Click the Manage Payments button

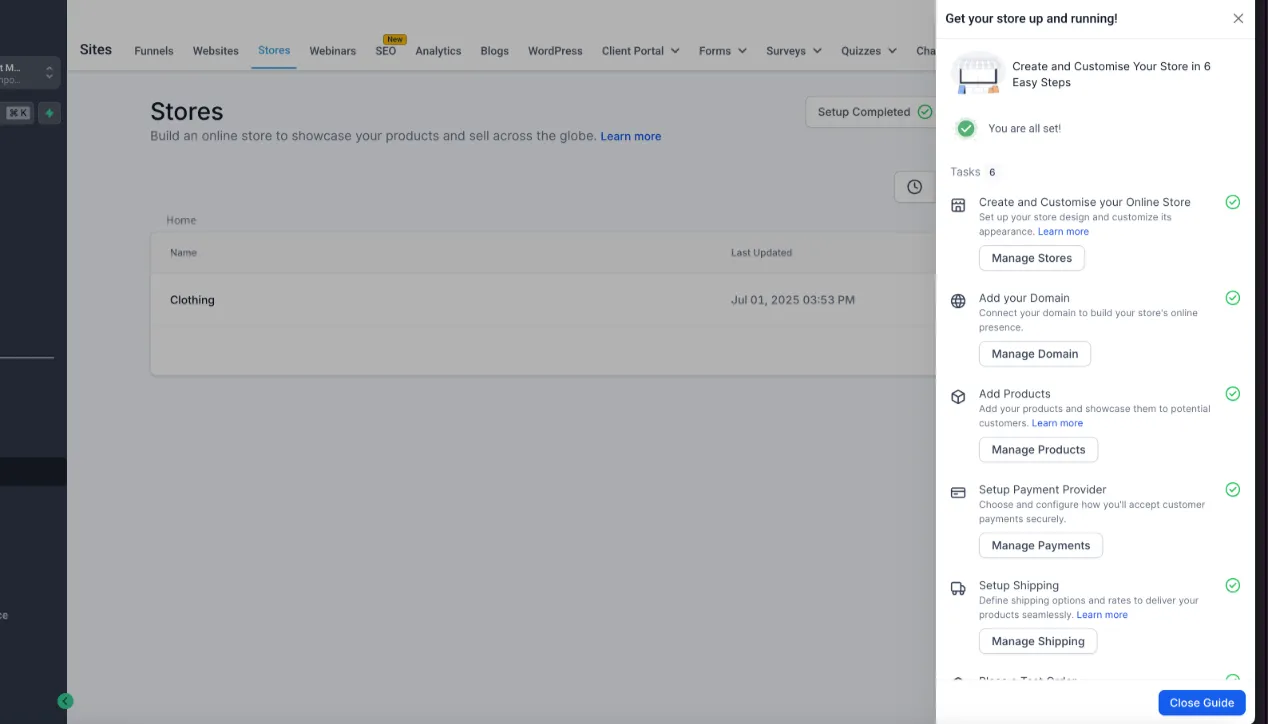1041,546
